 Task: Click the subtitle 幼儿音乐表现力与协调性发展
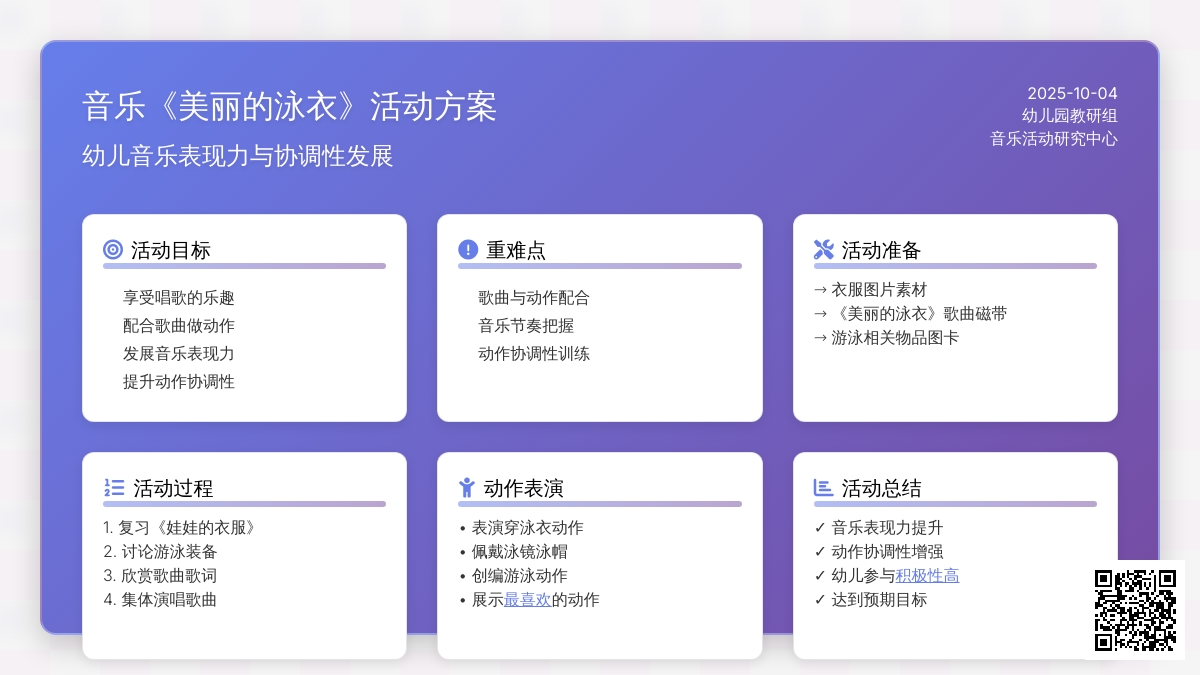[238, 156]
